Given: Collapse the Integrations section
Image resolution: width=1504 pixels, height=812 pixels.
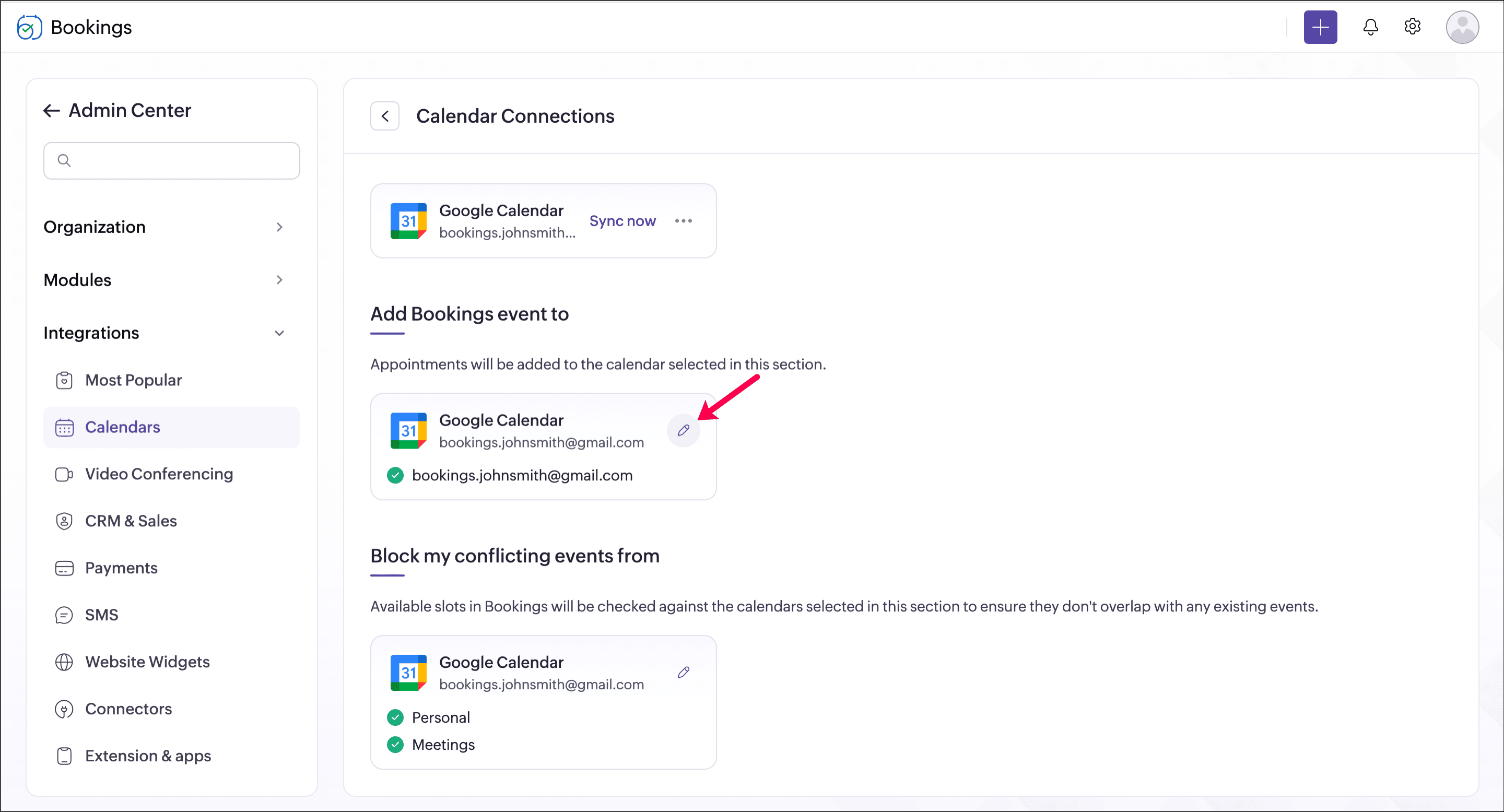Looking at the screenshot, I should point(164,333).
